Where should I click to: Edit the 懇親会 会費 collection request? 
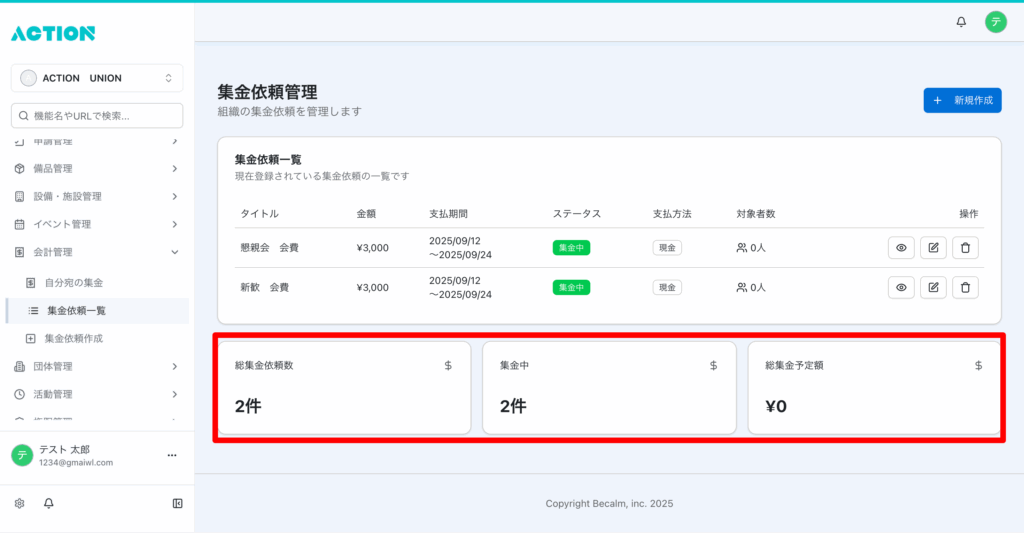coord(933,247)
